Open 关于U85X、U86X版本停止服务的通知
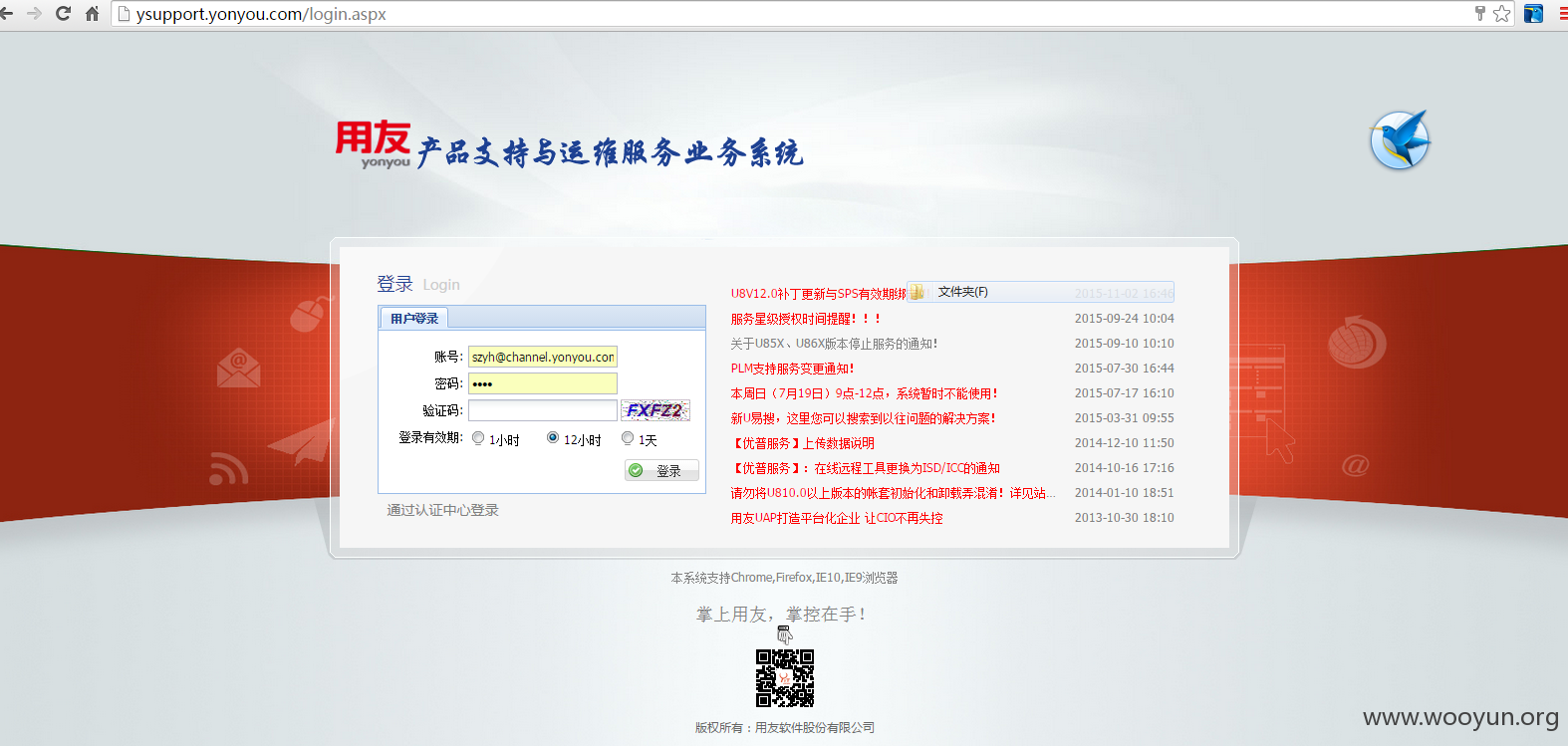 click(x=834, y=344)
